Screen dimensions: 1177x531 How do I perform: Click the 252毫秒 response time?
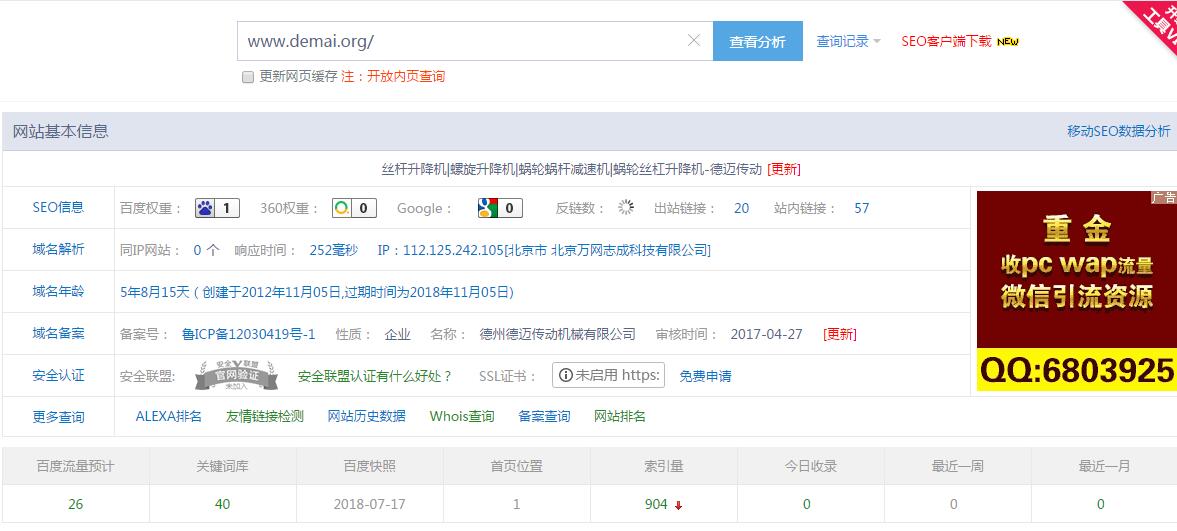[333, 250]
